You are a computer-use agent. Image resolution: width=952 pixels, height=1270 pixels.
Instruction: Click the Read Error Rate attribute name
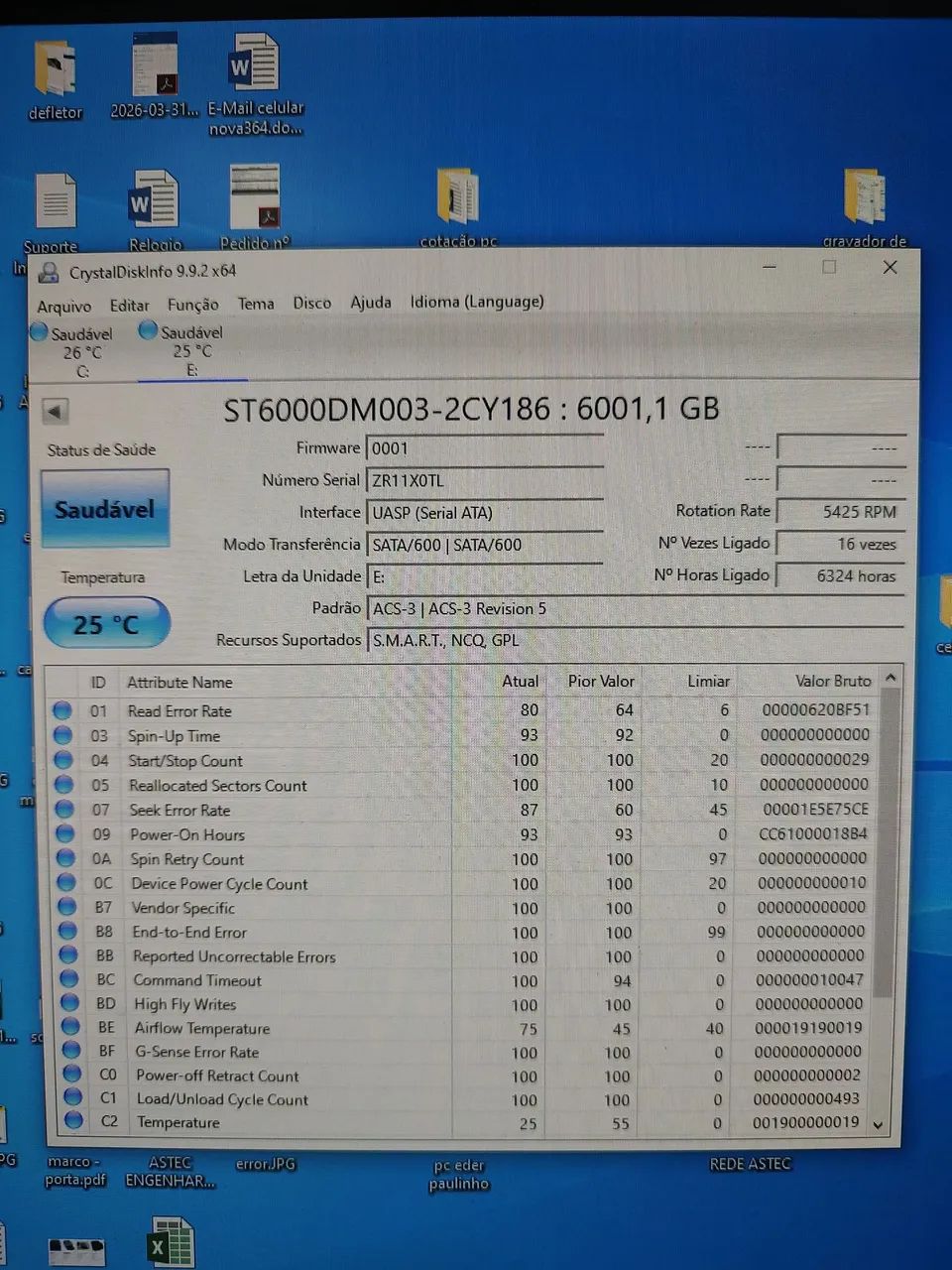179,711
